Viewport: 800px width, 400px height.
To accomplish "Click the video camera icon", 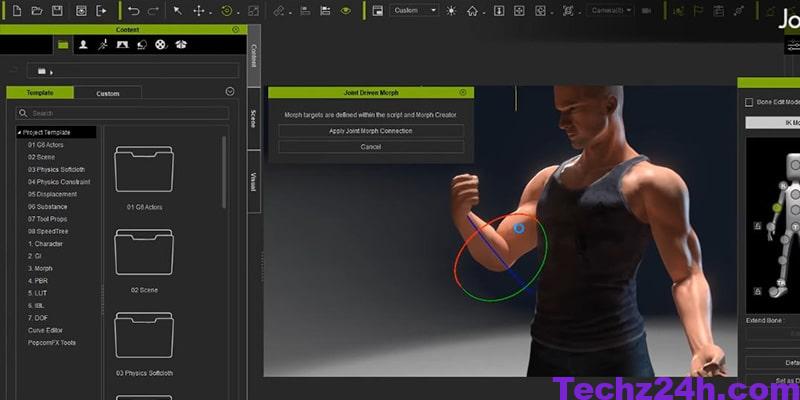I will [647, 11].
